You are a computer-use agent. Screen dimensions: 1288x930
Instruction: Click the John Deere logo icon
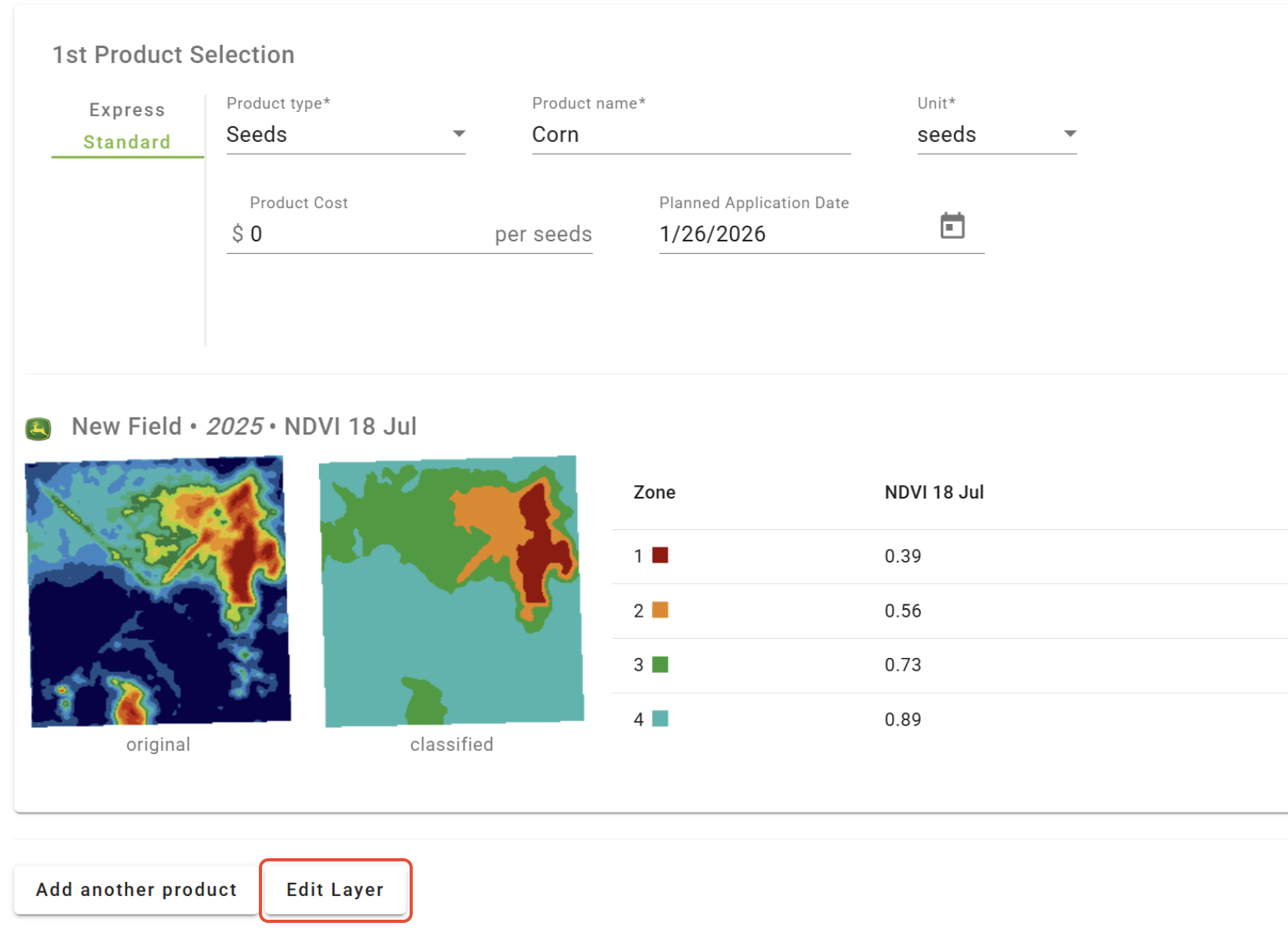pyautogui.click(x=39, y=428)
